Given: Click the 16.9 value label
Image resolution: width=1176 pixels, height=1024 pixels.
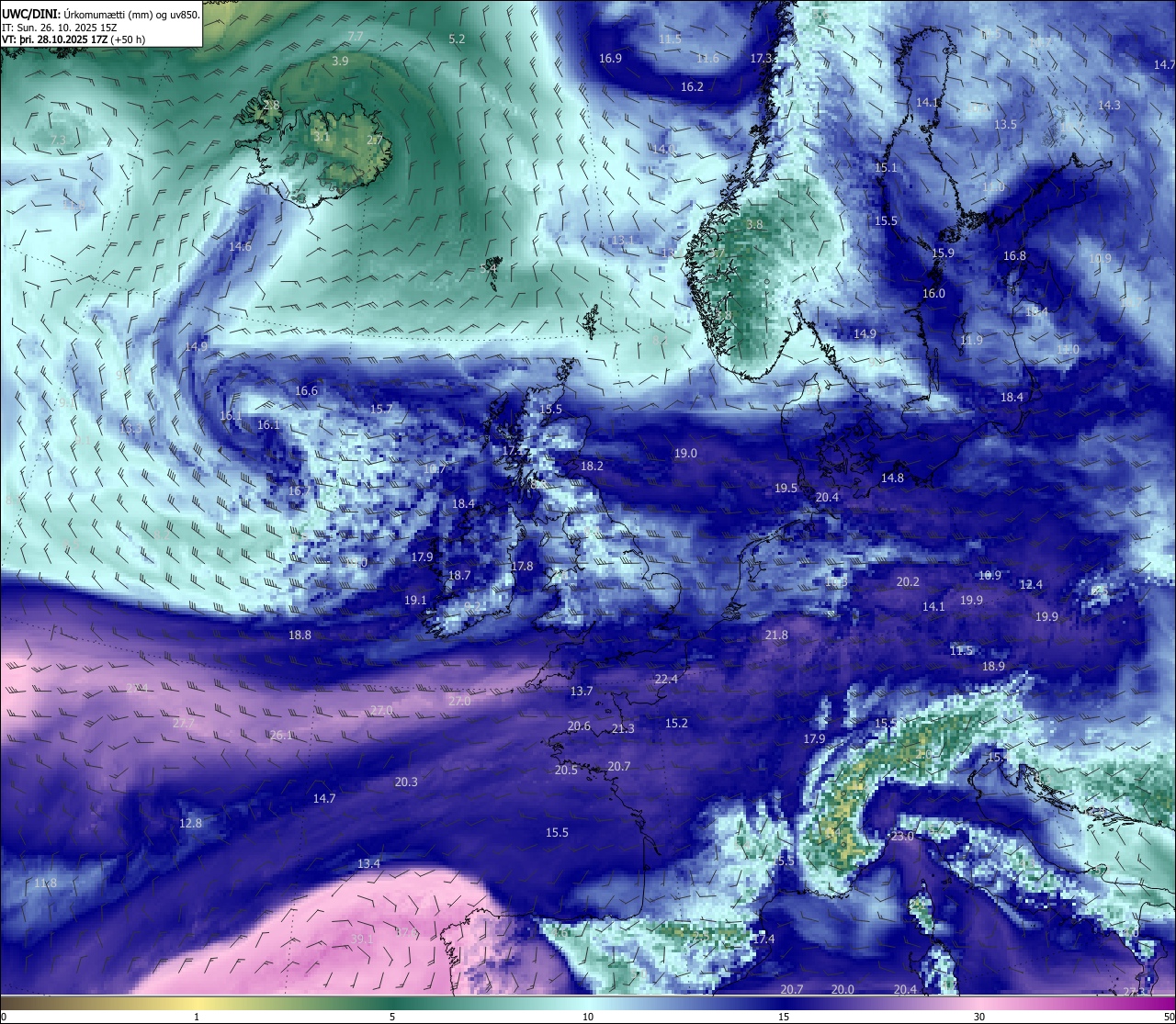Looking at the screenshot, I should click(x=610, y=58).
